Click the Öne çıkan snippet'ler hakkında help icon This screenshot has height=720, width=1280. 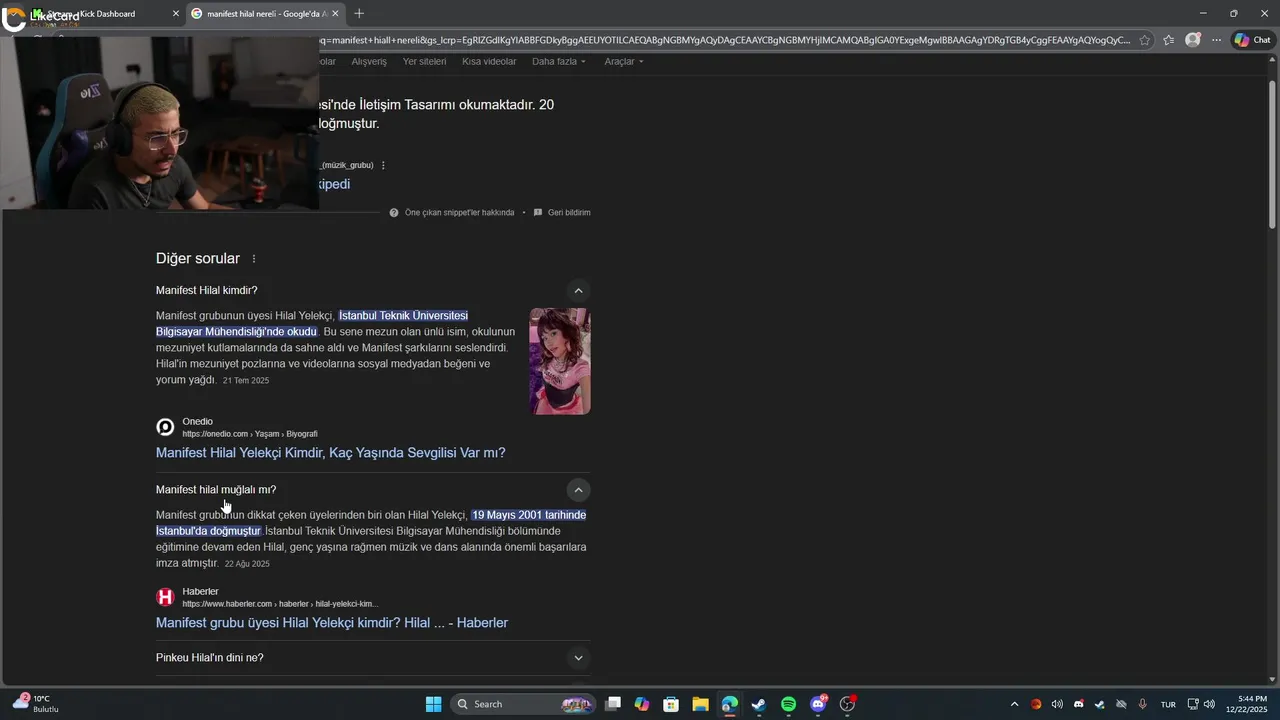coord(394,212)
